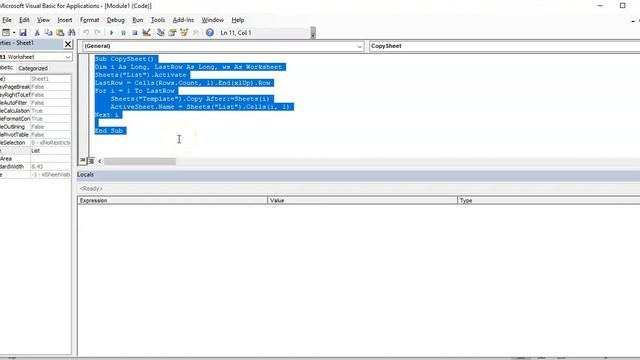
Task: Click the Insert UserForm toolbar icon
Action: coord(5,33)
